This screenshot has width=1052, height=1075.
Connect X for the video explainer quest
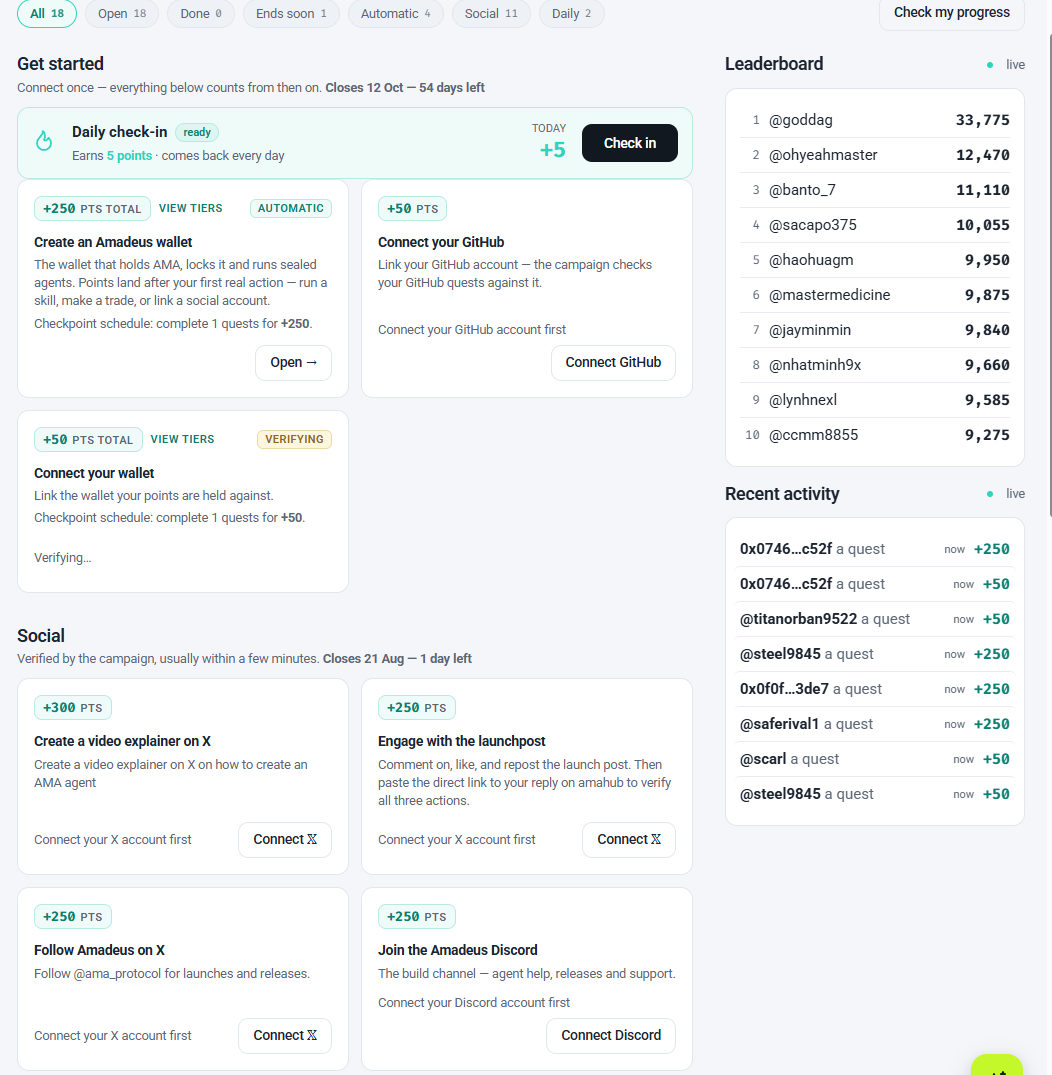click(285, 840)
